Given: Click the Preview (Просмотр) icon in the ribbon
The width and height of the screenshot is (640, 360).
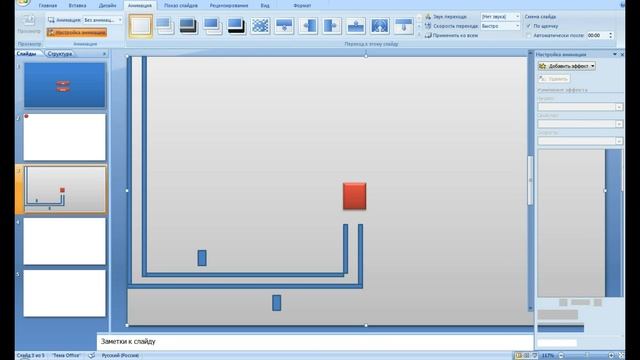Looking at the screenshot, I should click(29, 20).
